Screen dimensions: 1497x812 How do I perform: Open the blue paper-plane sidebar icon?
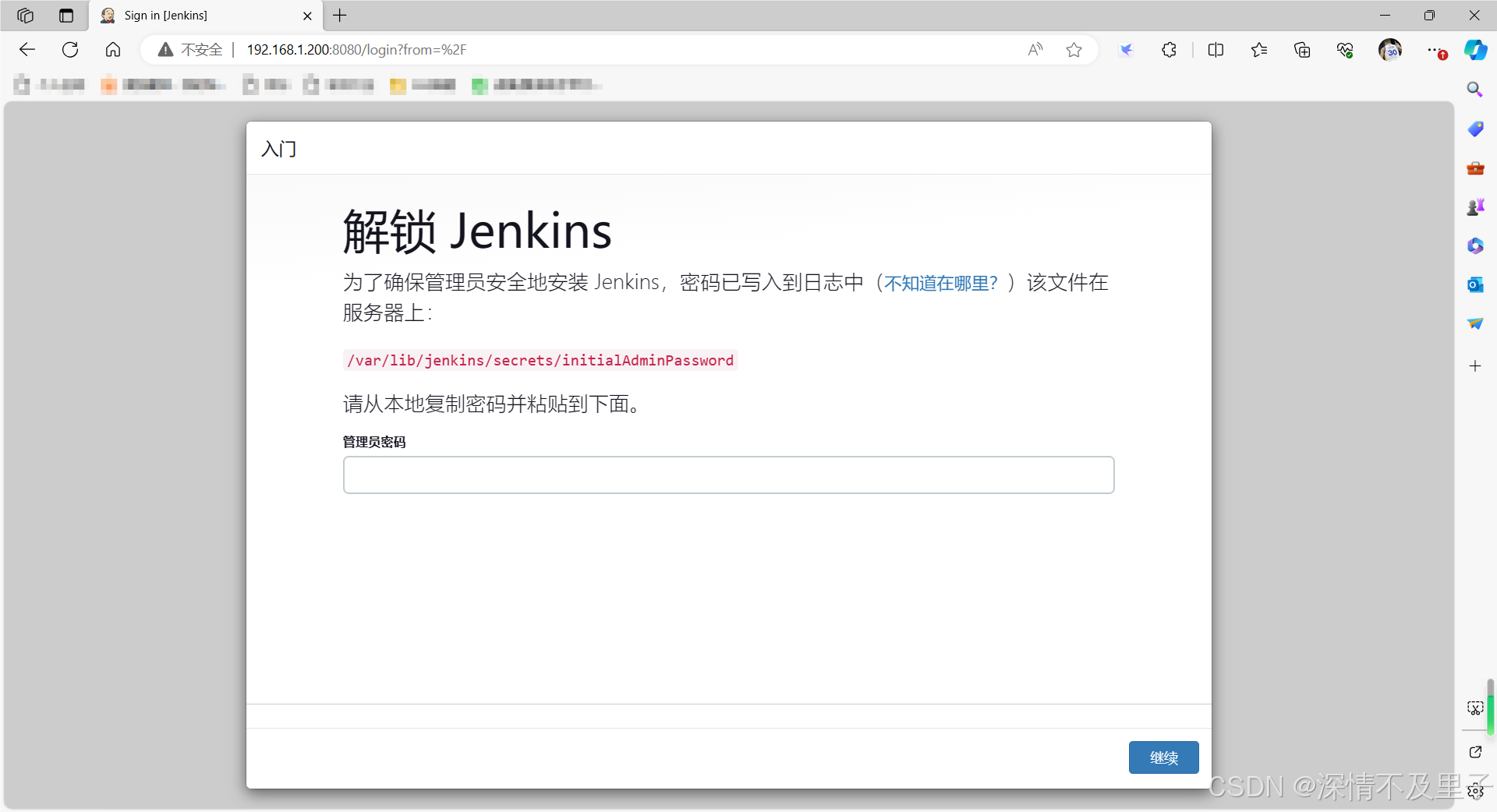1475,324
